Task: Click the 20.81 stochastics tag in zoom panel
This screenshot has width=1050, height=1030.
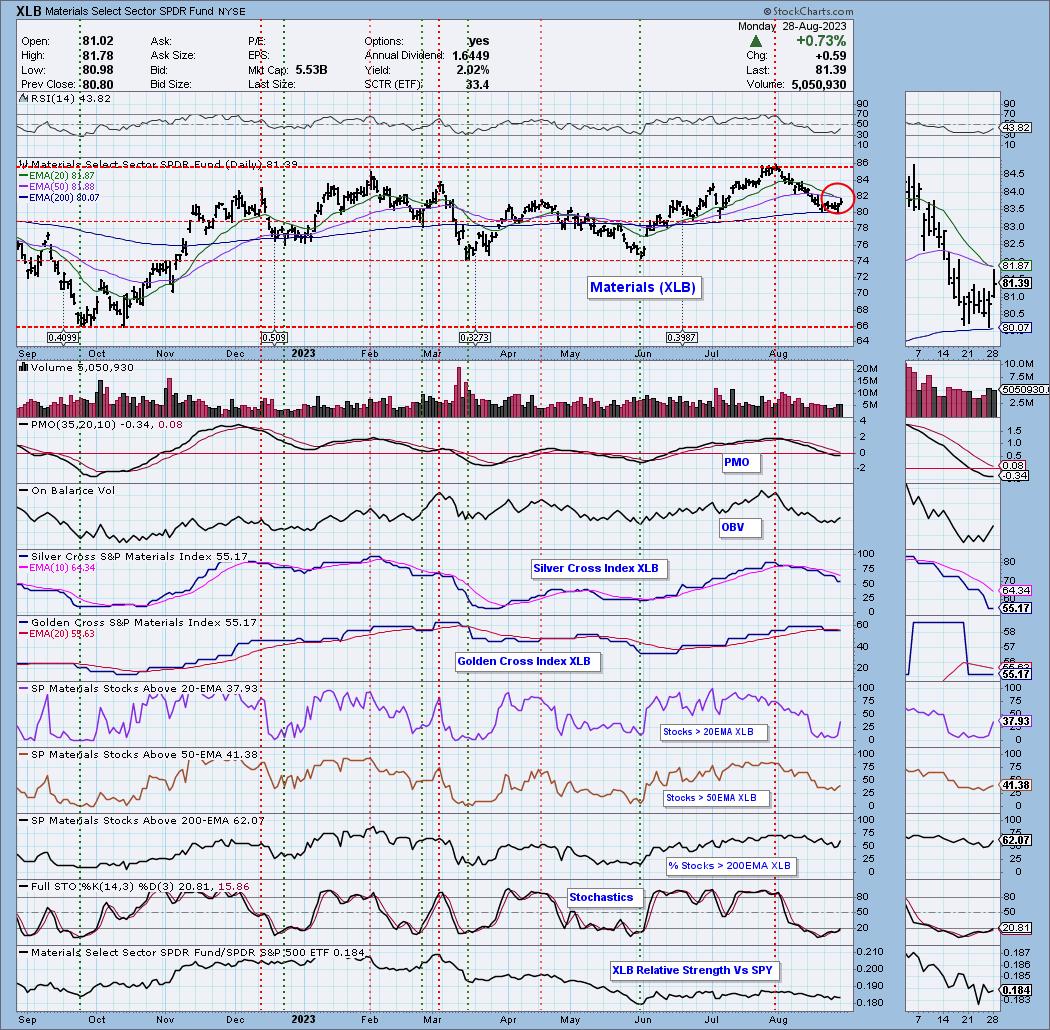Action: pos(1016,928)
